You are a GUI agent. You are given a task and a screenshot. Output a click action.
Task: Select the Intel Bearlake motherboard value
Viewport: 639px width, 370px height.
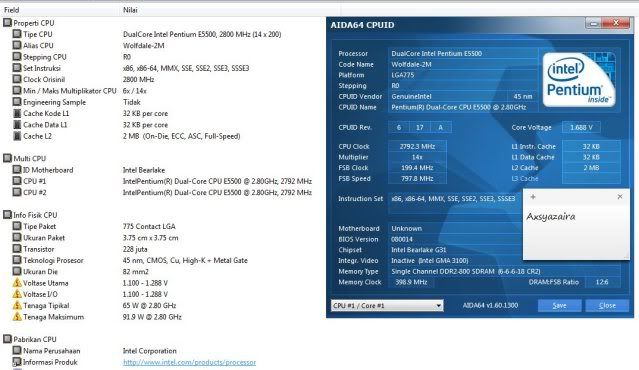pos(144,170)
